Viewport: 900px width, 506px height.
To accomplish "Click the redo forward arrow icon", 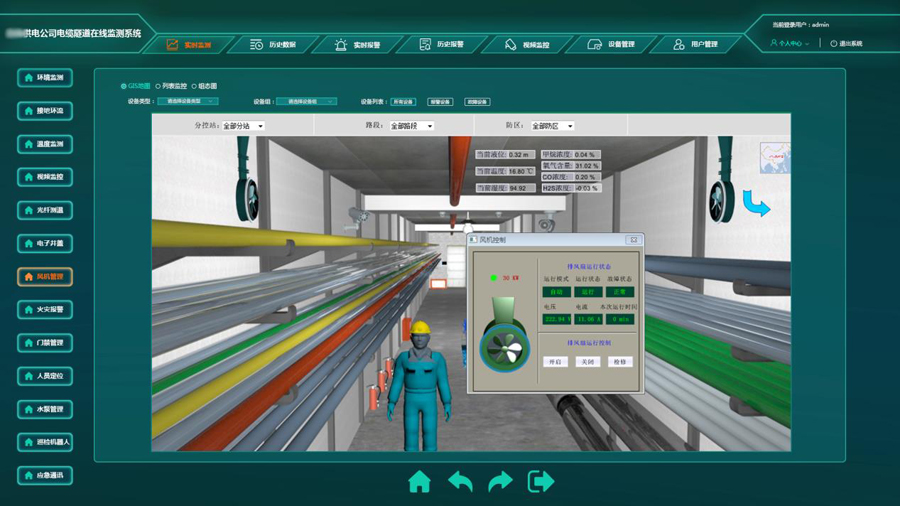I will (x=500, y=482).
